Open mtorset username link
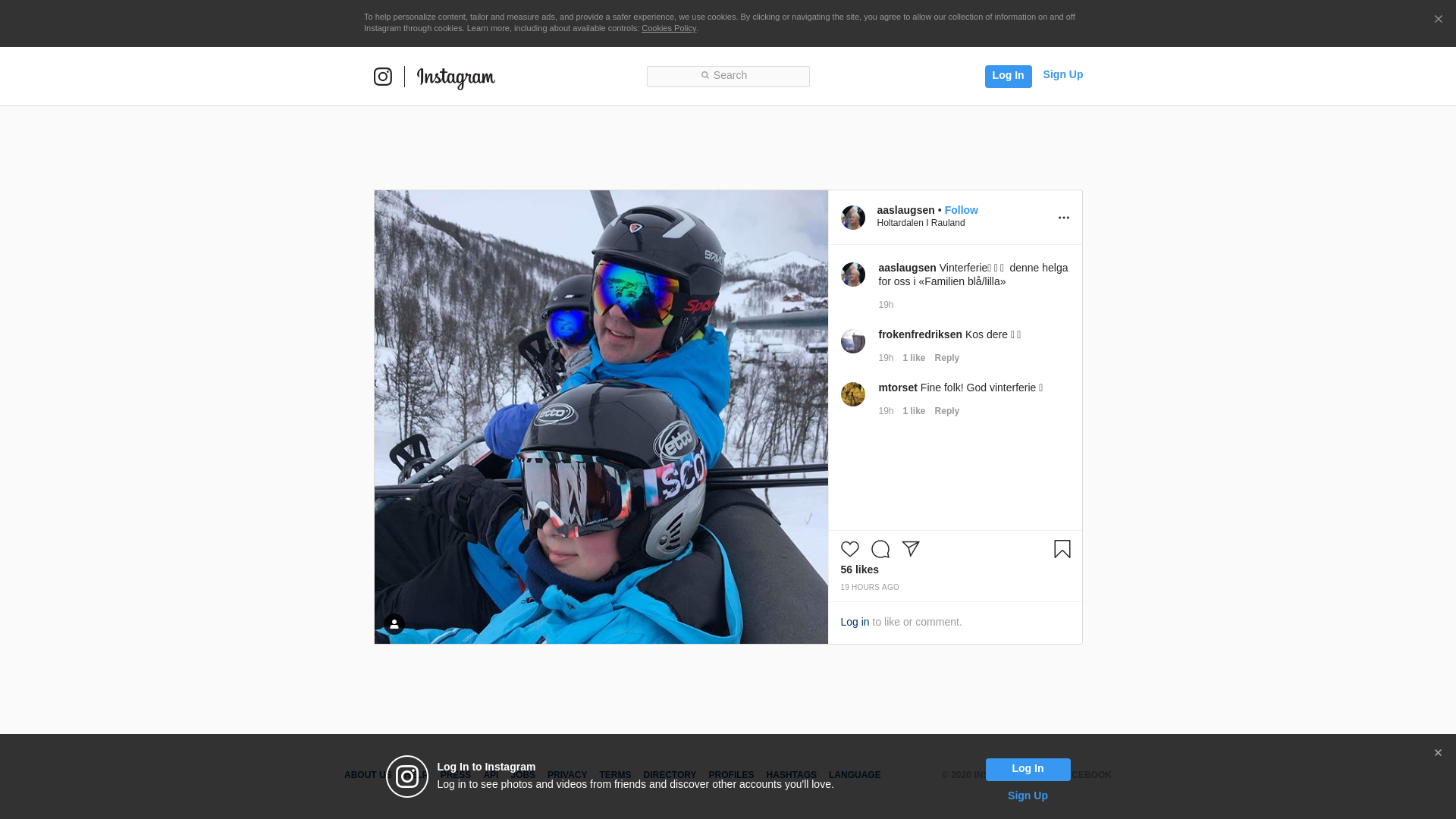The width and height of the screenshot is (1456, 819). point(898,388)
